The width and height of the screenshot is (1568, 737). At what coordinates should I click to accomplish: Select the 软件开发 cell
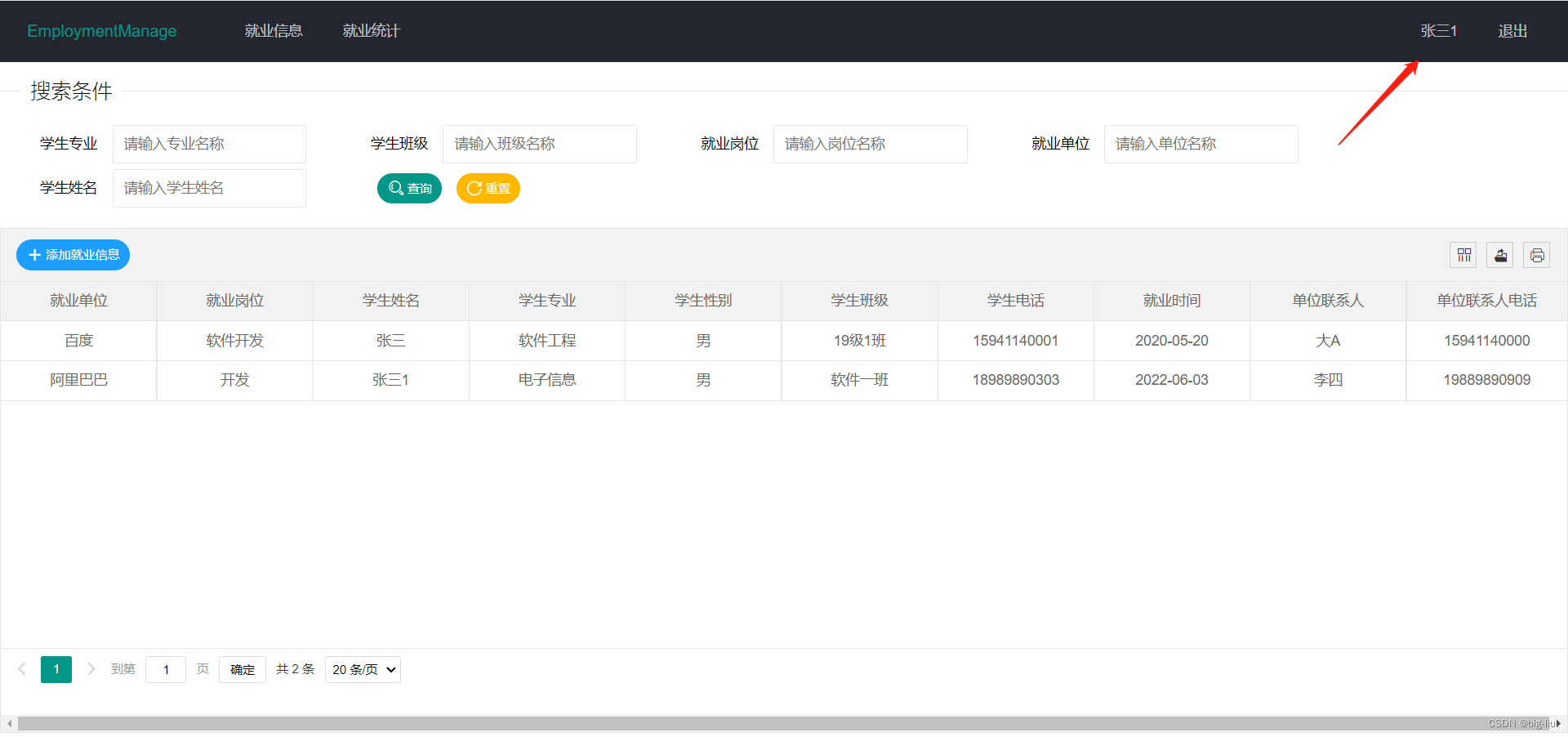point(235,341)
